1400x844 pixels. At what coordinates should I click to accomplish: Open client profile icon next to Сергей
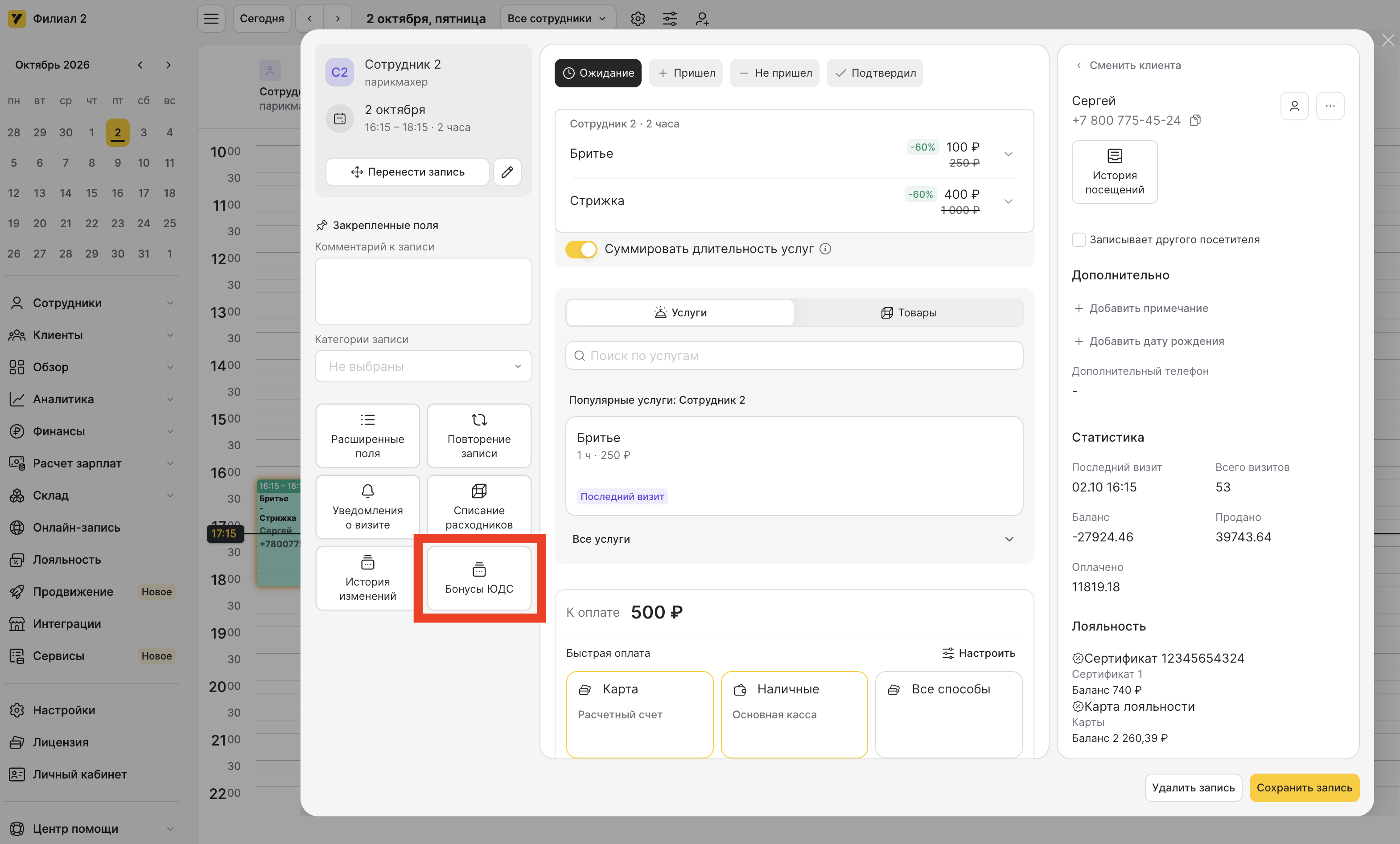pyautogui.click(x=1294, y=106)
